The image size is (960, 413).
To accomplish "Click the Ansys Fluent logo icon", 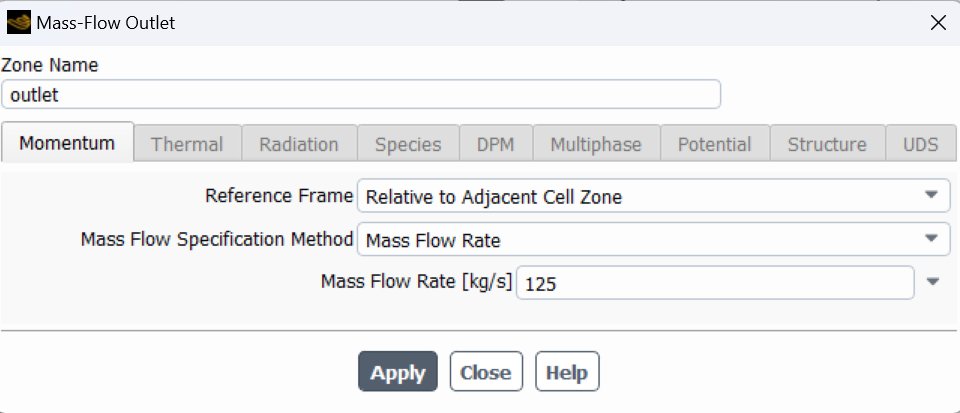I will [18, 22].
